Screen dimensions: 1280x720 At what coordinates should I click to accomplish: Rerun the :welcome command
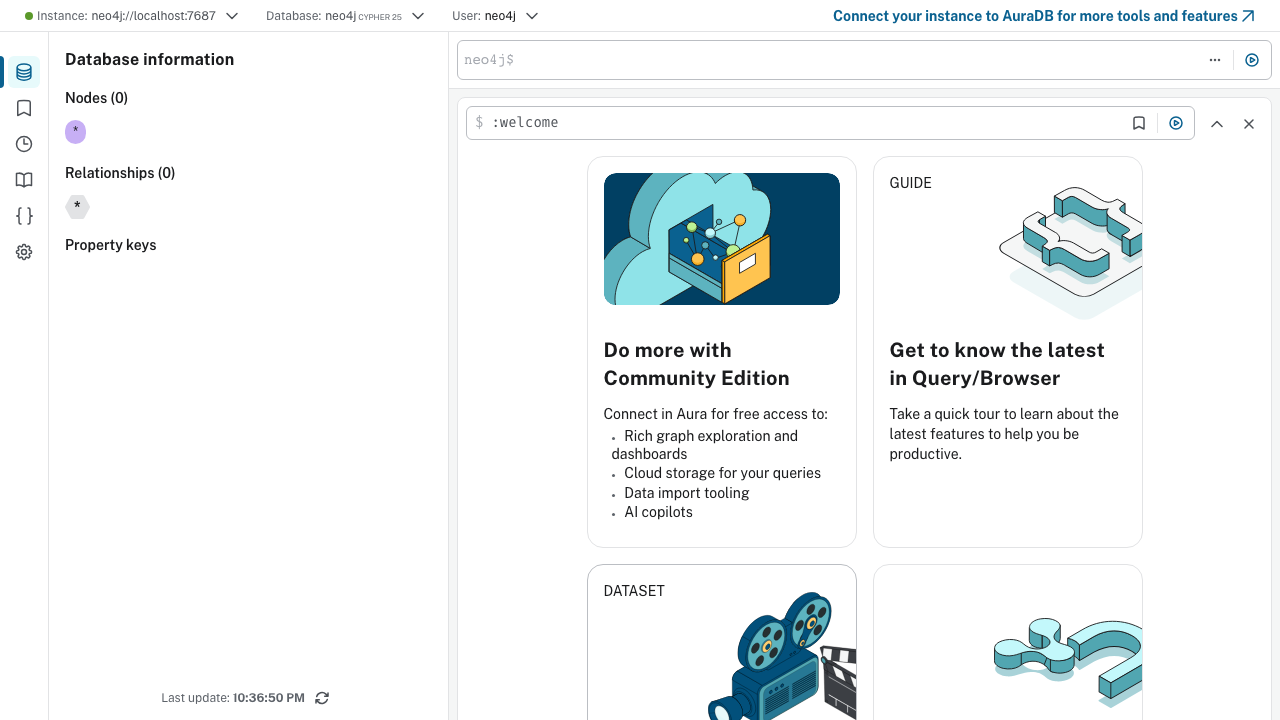[x=1176, y=123]
